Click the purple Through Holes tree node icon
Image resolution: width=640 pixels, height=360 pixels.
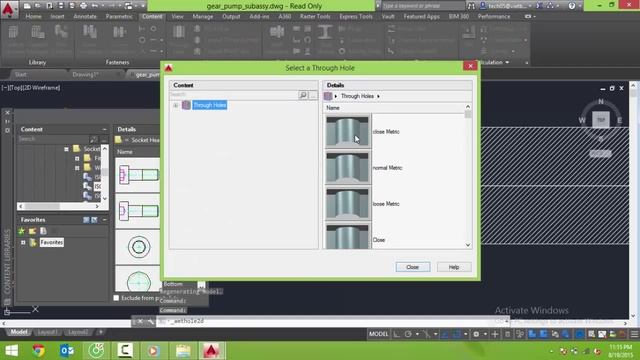[x=186, y=105]
